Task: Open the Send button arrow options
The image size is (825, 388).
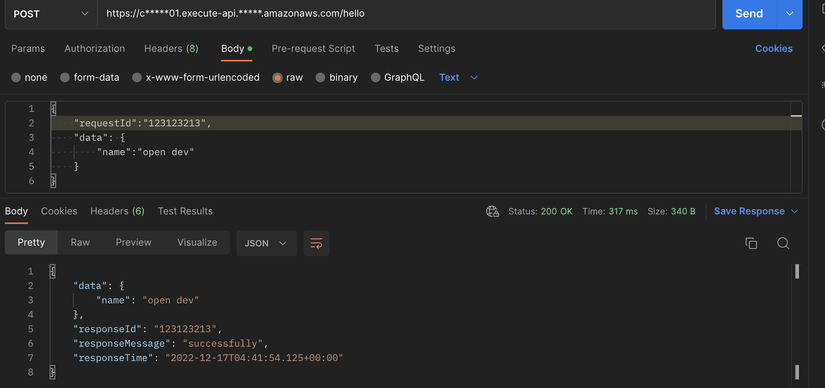Action: (x=789, y=14)
